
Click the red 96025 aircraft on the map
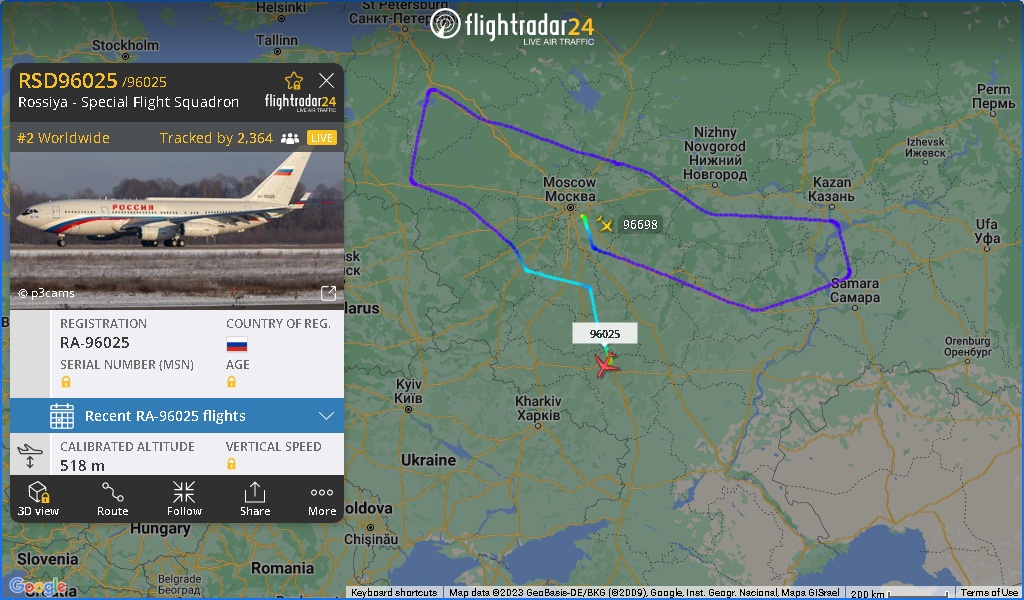(607, 365)
